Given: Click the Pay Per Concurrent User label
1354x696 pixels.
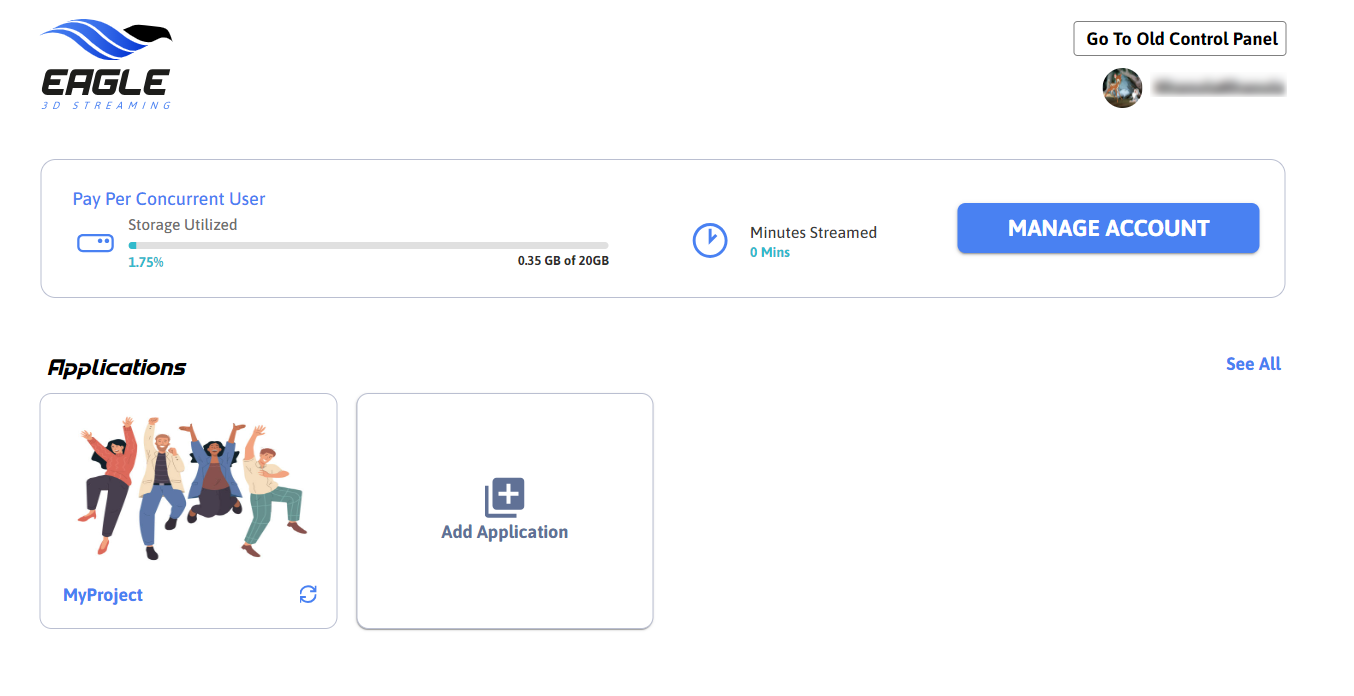Looking at the screenshot, I should pyautogui.click(x=169, y=199).
